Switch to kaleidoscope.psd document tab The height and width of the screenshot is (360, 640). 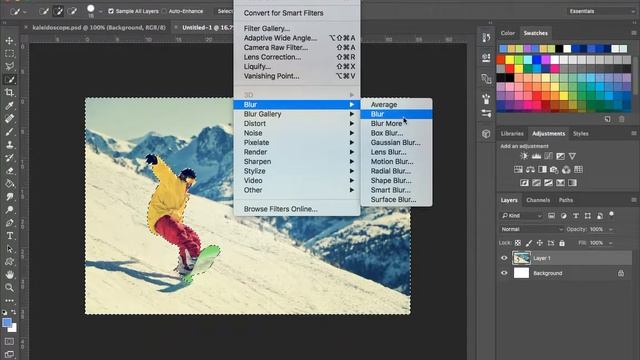(99, 28)
